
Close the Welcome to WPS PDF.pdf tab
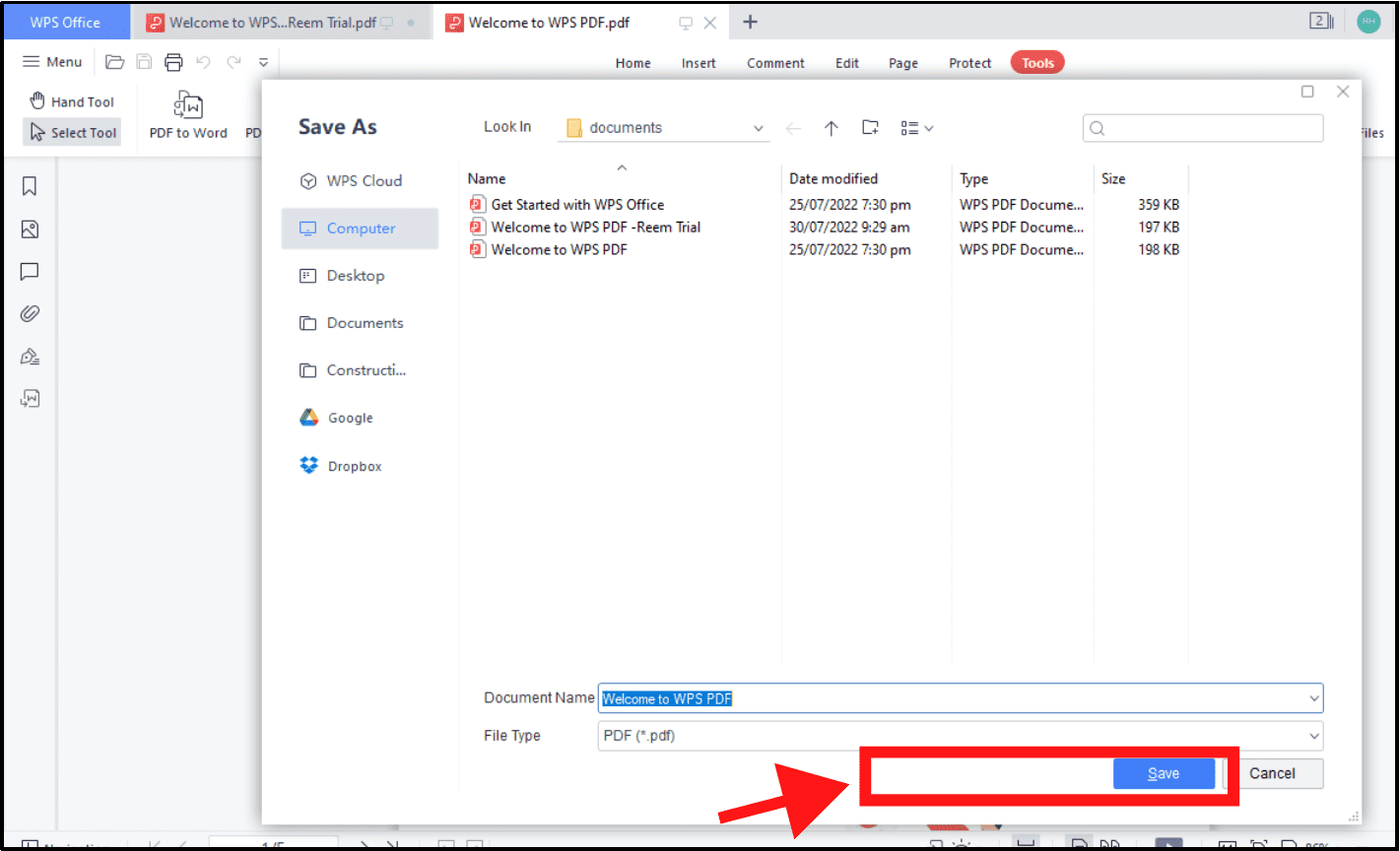[x=709, y=23]
